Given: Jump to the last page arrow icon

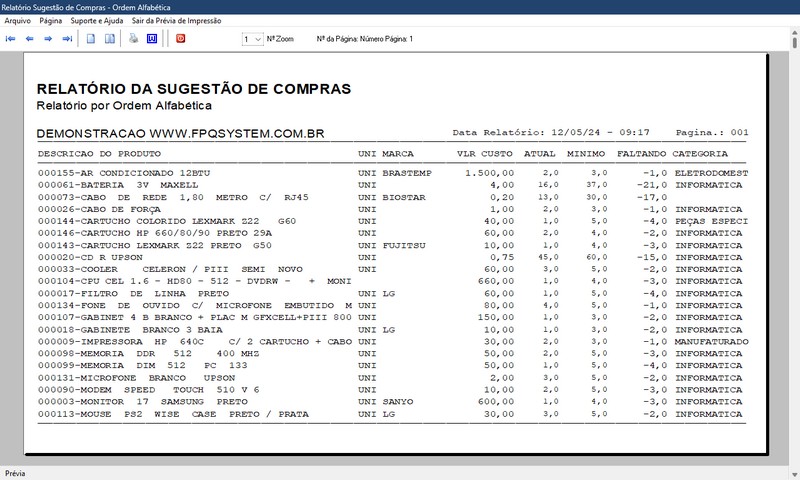Looking at the screenshot, I should click(67, 39).
